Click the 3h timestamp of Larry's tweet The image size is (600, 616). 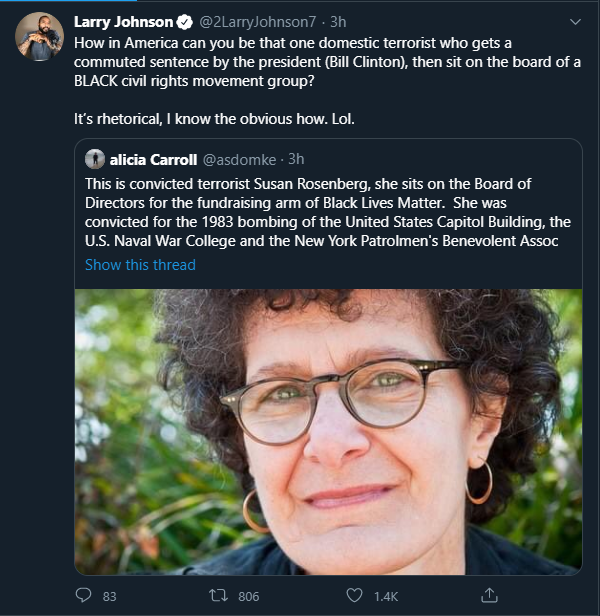click(338, 22)
